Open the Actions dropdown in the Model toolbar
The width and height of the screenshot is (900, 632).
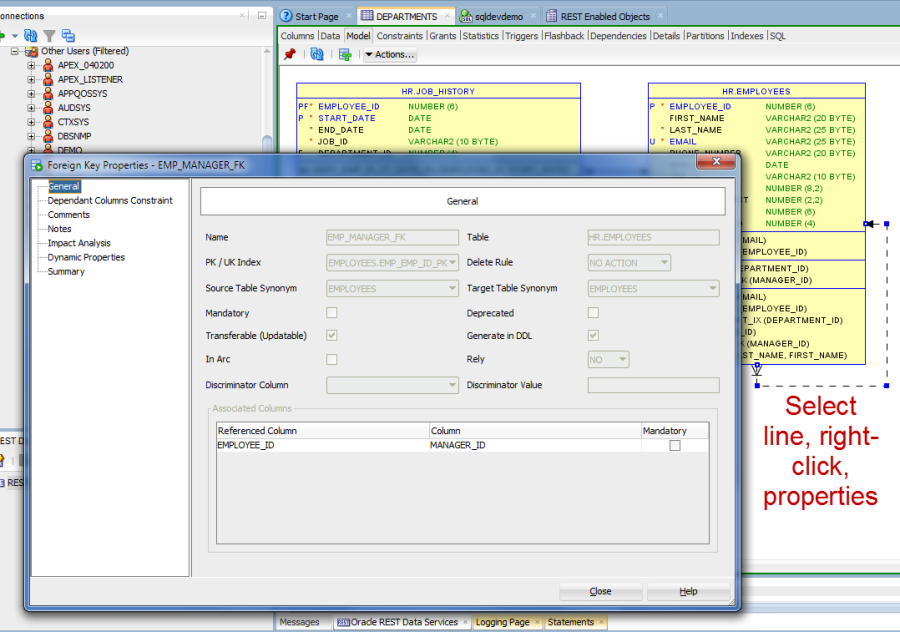(x=390, y=54)
